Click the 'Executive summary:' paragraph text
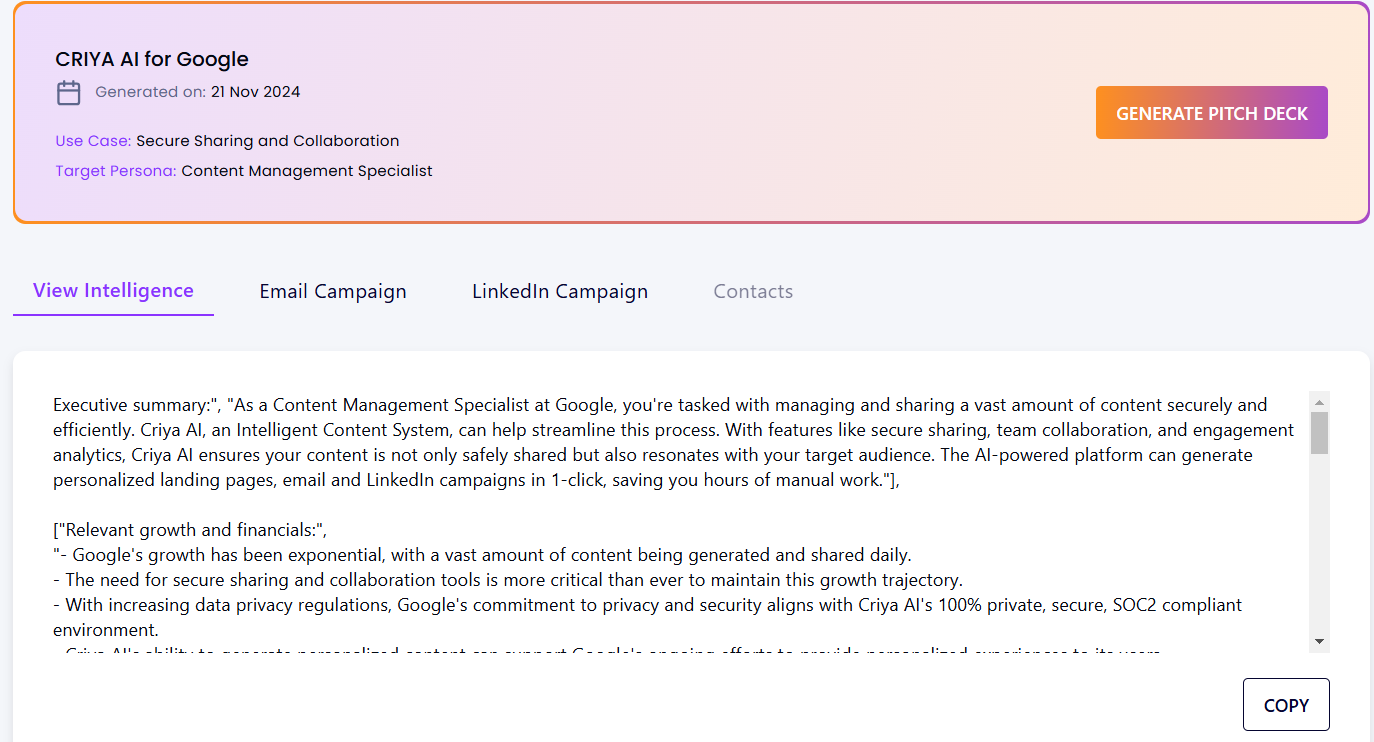Viewport: 1374px width, 742px height. click(x=674, y=442)
